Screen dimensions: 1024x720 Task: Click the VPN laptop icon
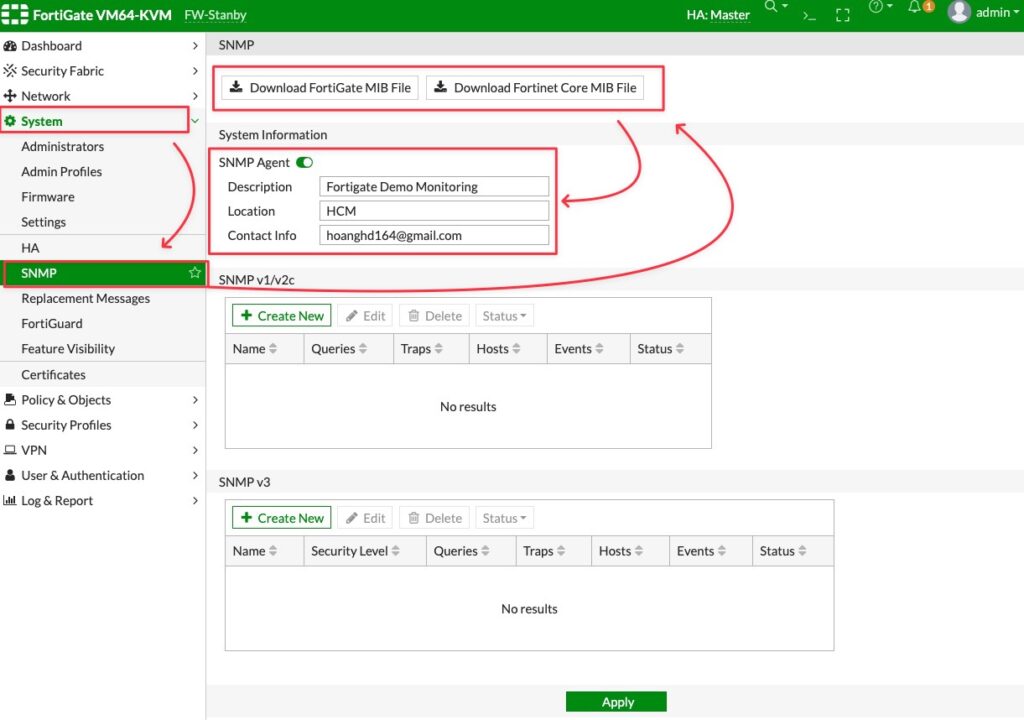[x=10, y=450]
